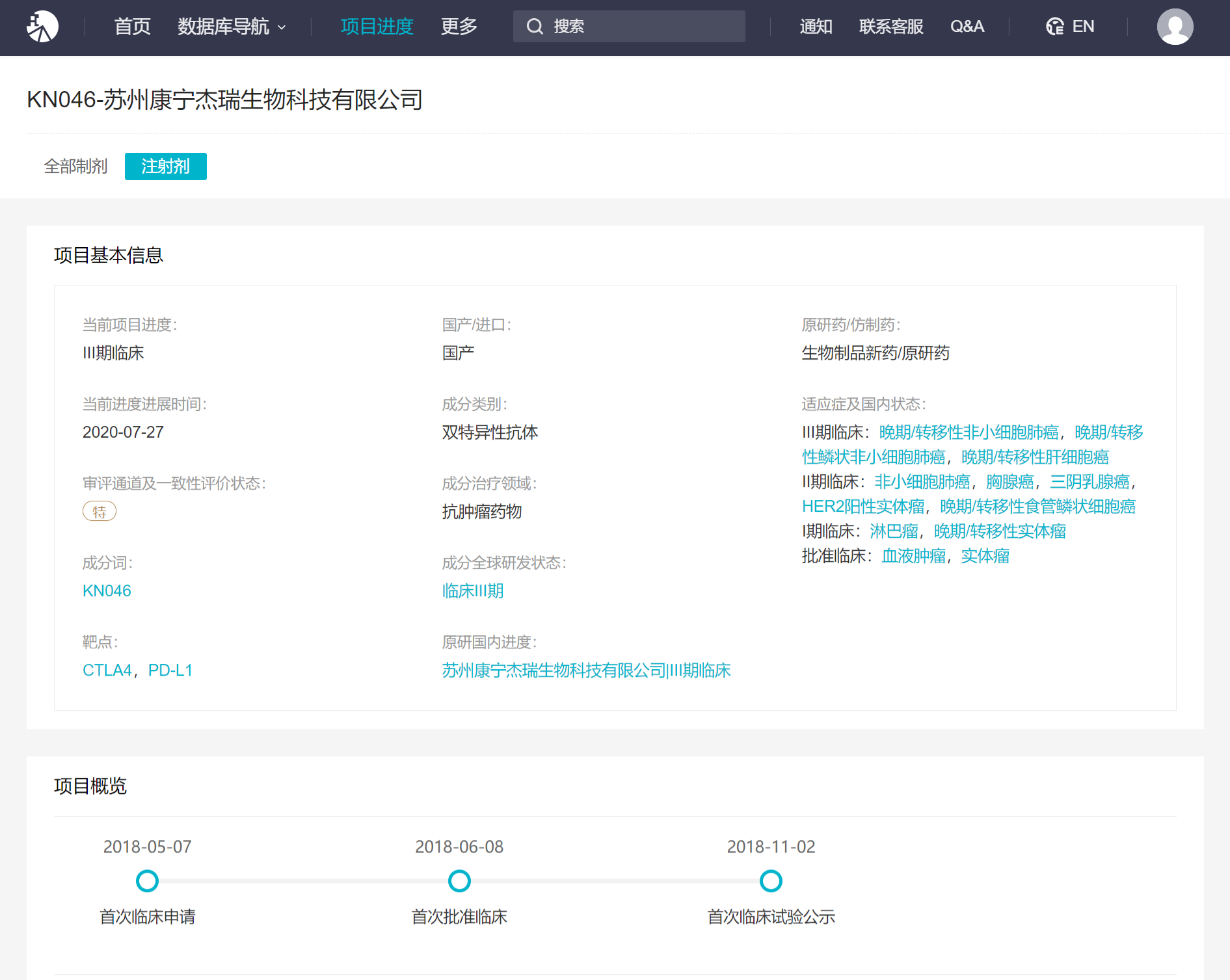Select the 全部制剂 tab
Viewport: 1230px width, 980px height.
75,166
